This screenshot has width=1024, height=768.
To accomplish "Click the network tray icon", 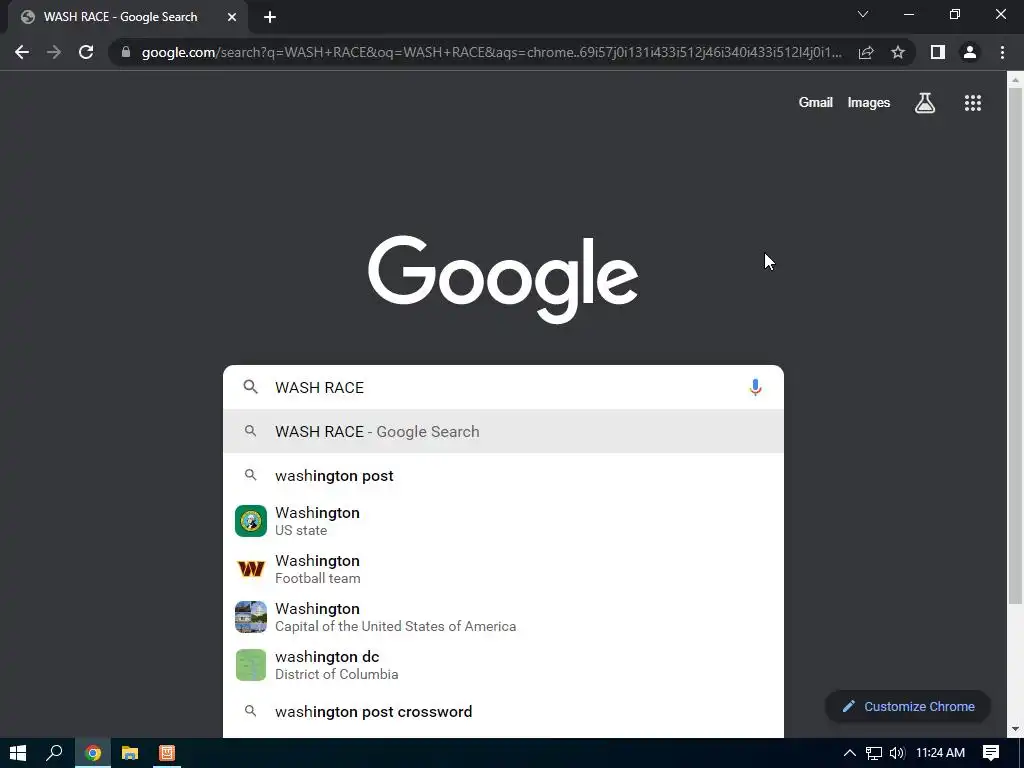I will point(874,753).
